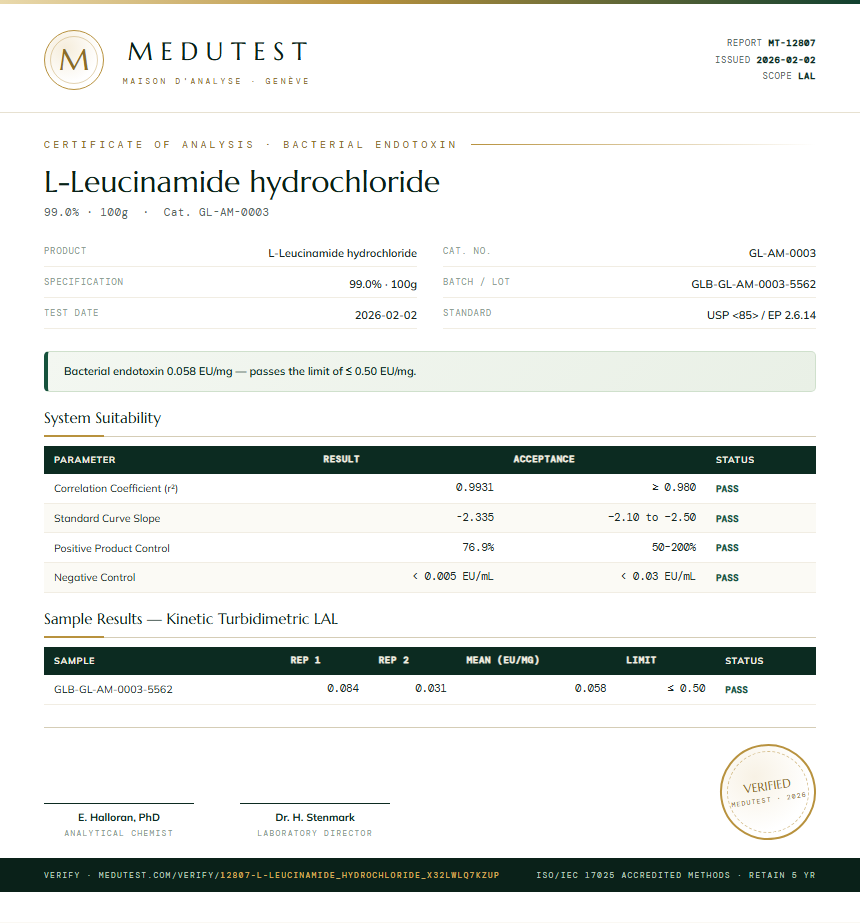Select batch/lot value GLB-GL-AM-0003-5562 in details
The image size is (860, 923).
pos(753,284)
